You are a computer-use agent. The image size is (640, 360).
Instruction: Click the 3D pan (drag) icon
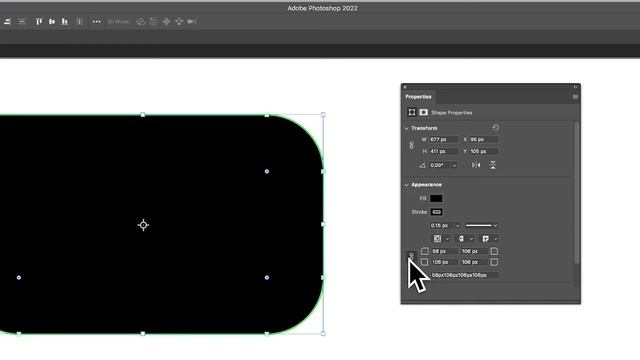click(166, 22)
